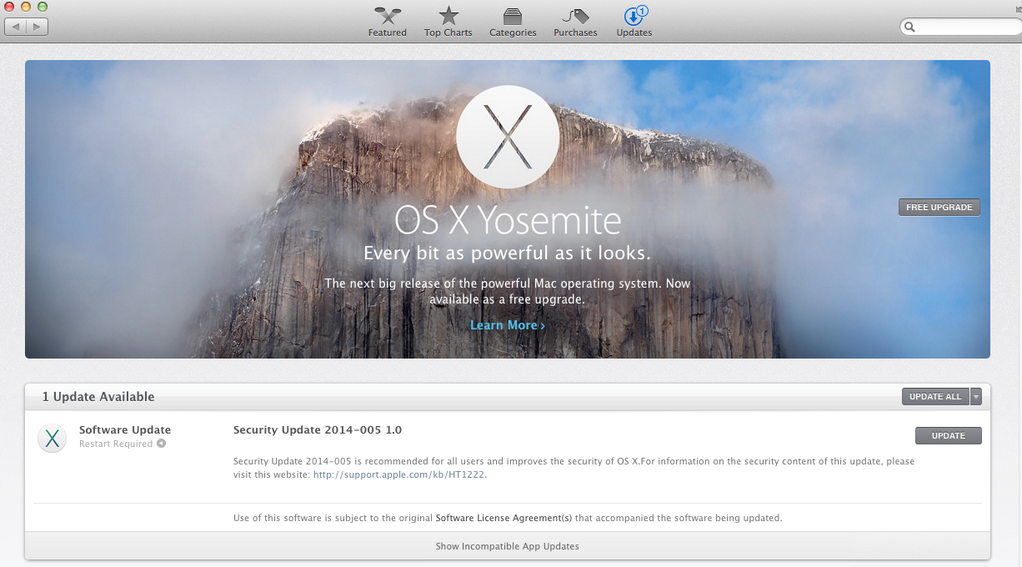Click 'Security Update 2014-005 1.0' title
This screenshot has height=567, width=1022.
(317, 429)
